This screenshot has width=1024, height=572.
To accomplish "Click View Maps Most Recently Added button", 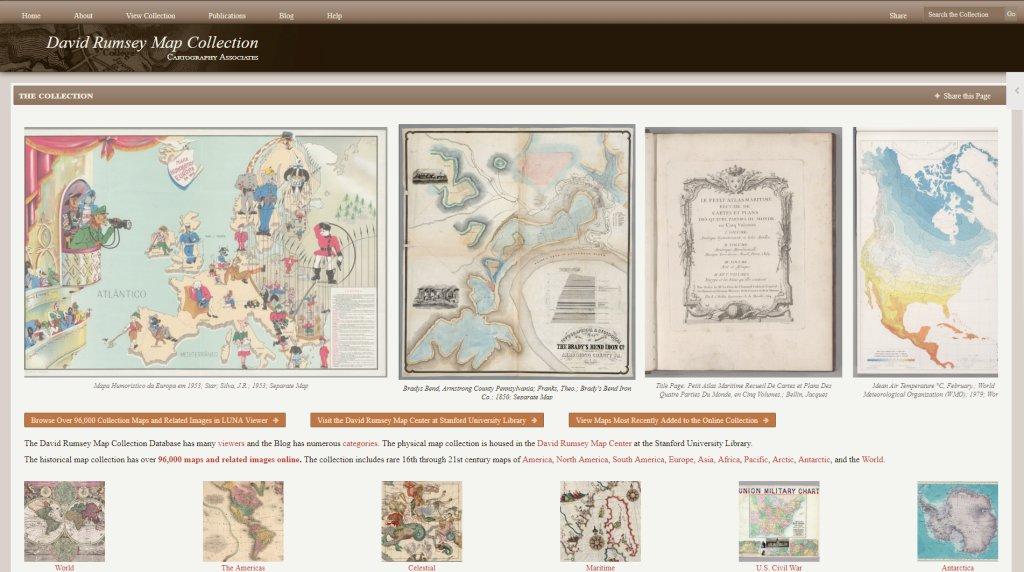I will click(x=672, y=421).
